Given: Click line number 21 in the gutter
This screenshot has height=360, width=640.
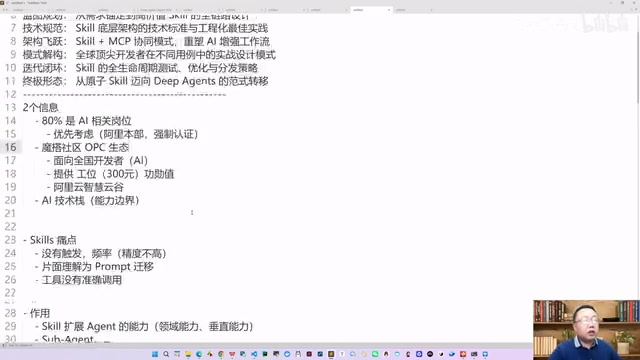Looking at the screenshot, I should [x=11, y=213].
